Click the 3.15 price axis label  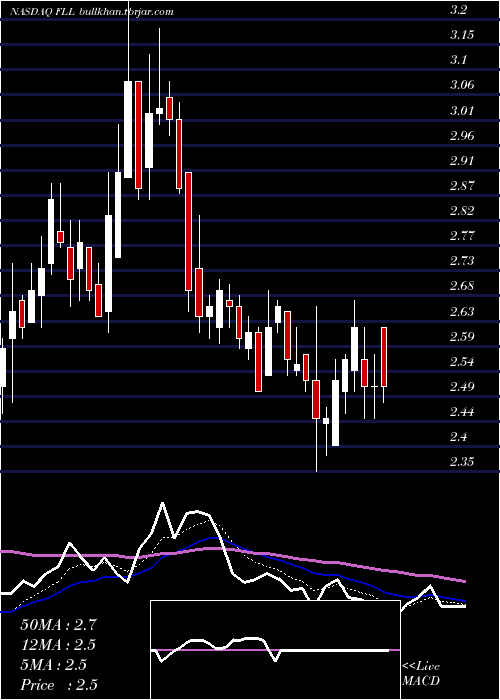[462, 35]
